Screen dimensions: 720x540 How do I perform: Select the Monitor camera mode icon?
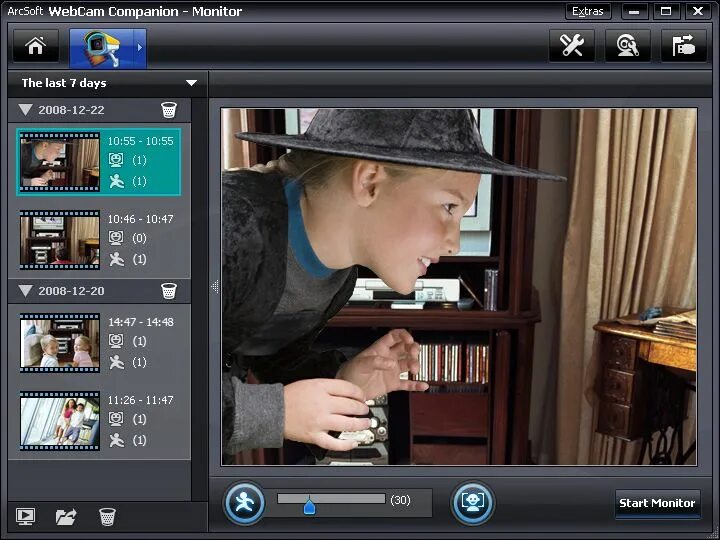(x=101, y=48)
